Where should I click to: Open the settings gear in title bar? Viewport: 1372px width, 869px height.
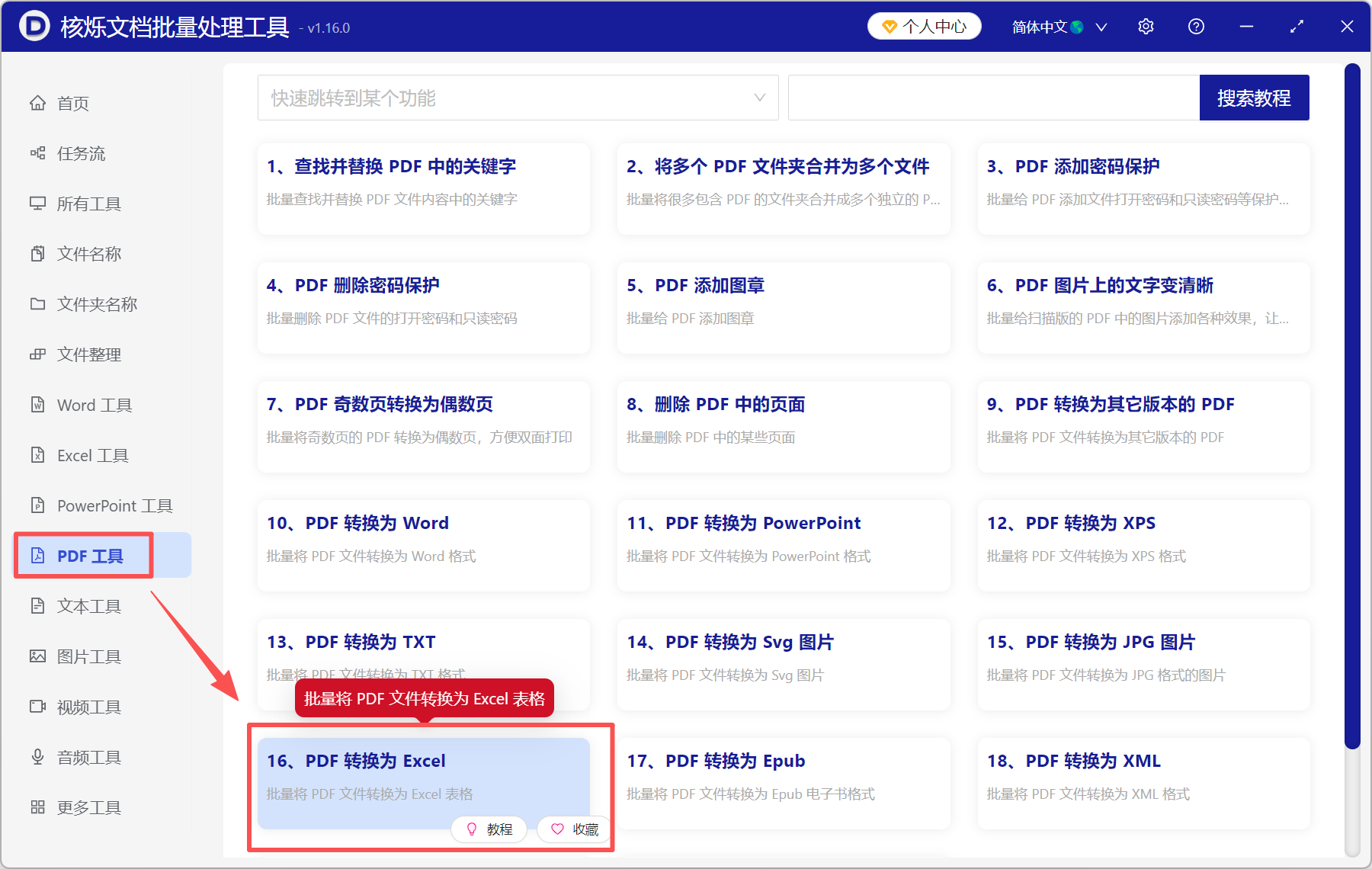[1145, 26]
